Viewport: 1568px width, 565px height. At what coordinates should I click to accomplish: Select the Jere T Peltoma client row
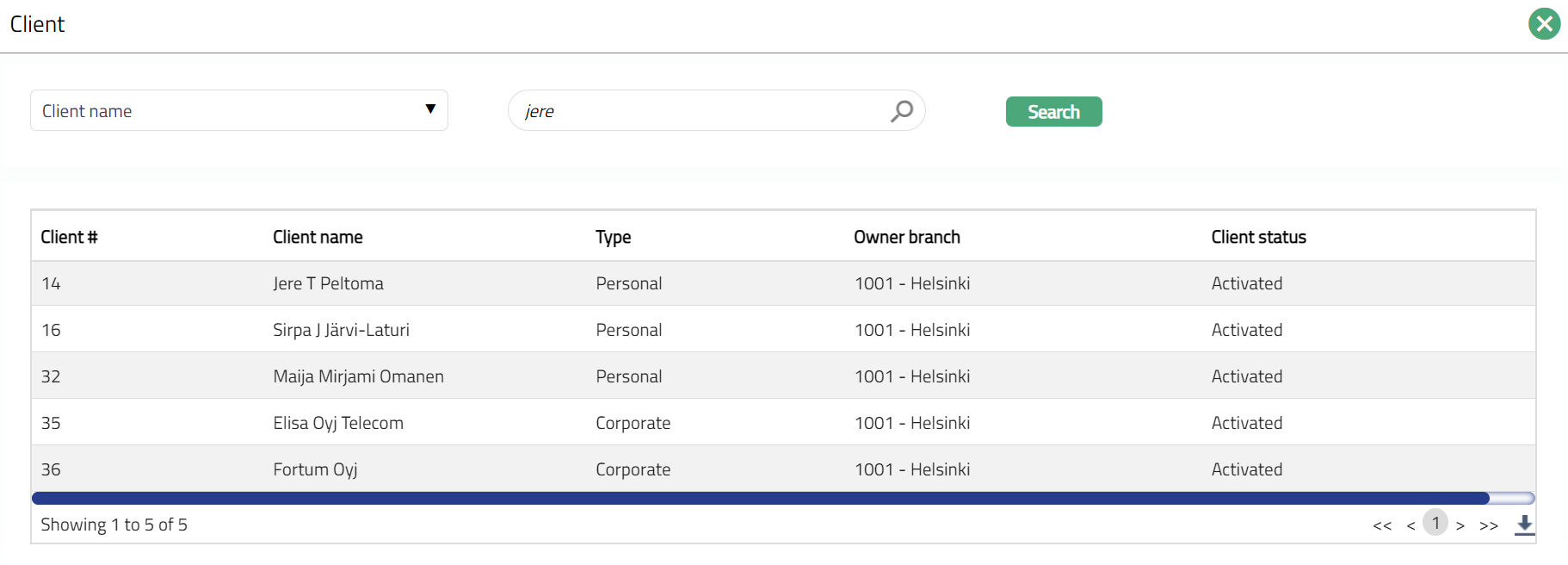click(x=328, y=283)
